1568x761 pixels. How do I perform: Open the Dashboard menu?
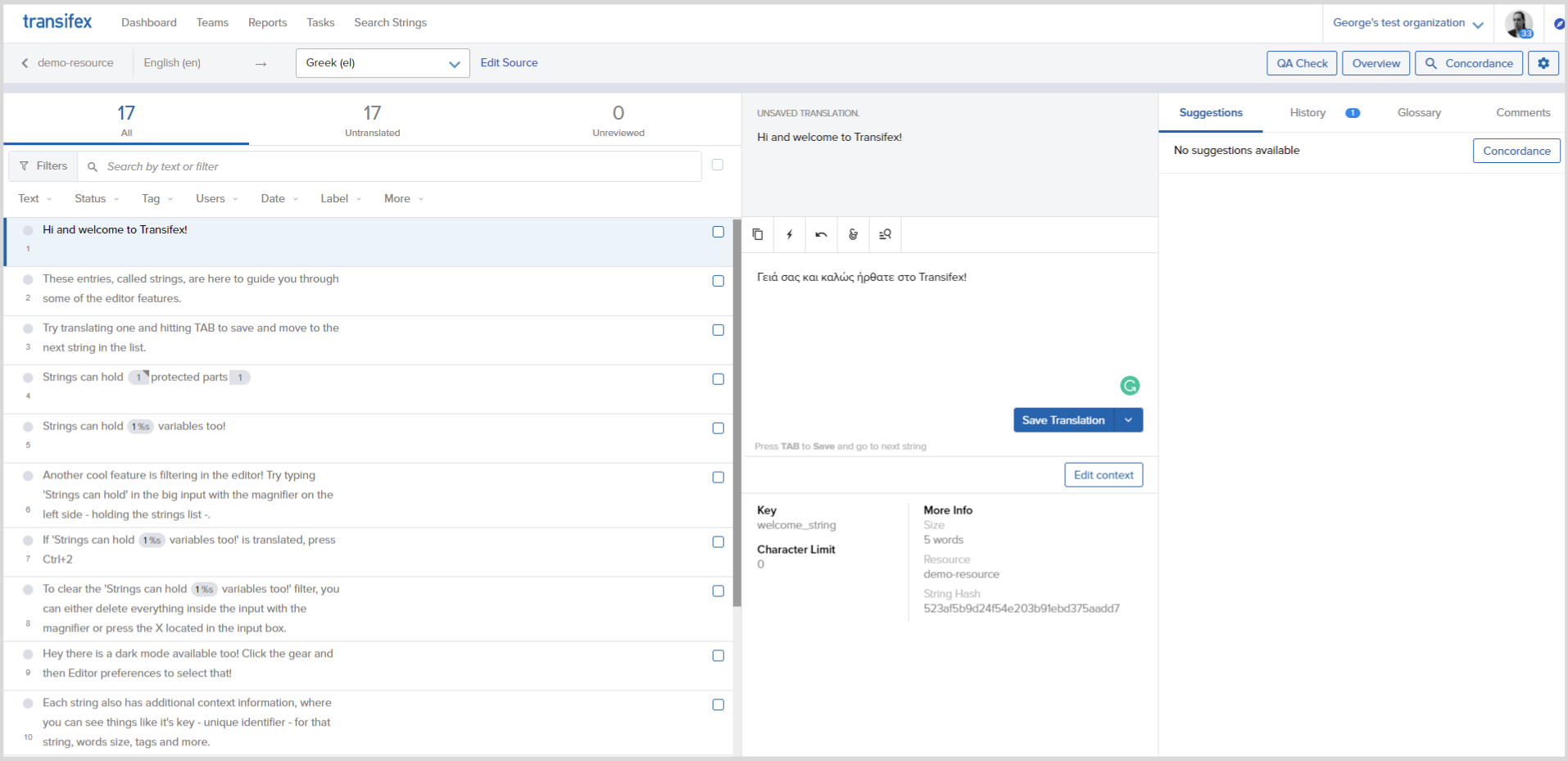pos(149,23)
